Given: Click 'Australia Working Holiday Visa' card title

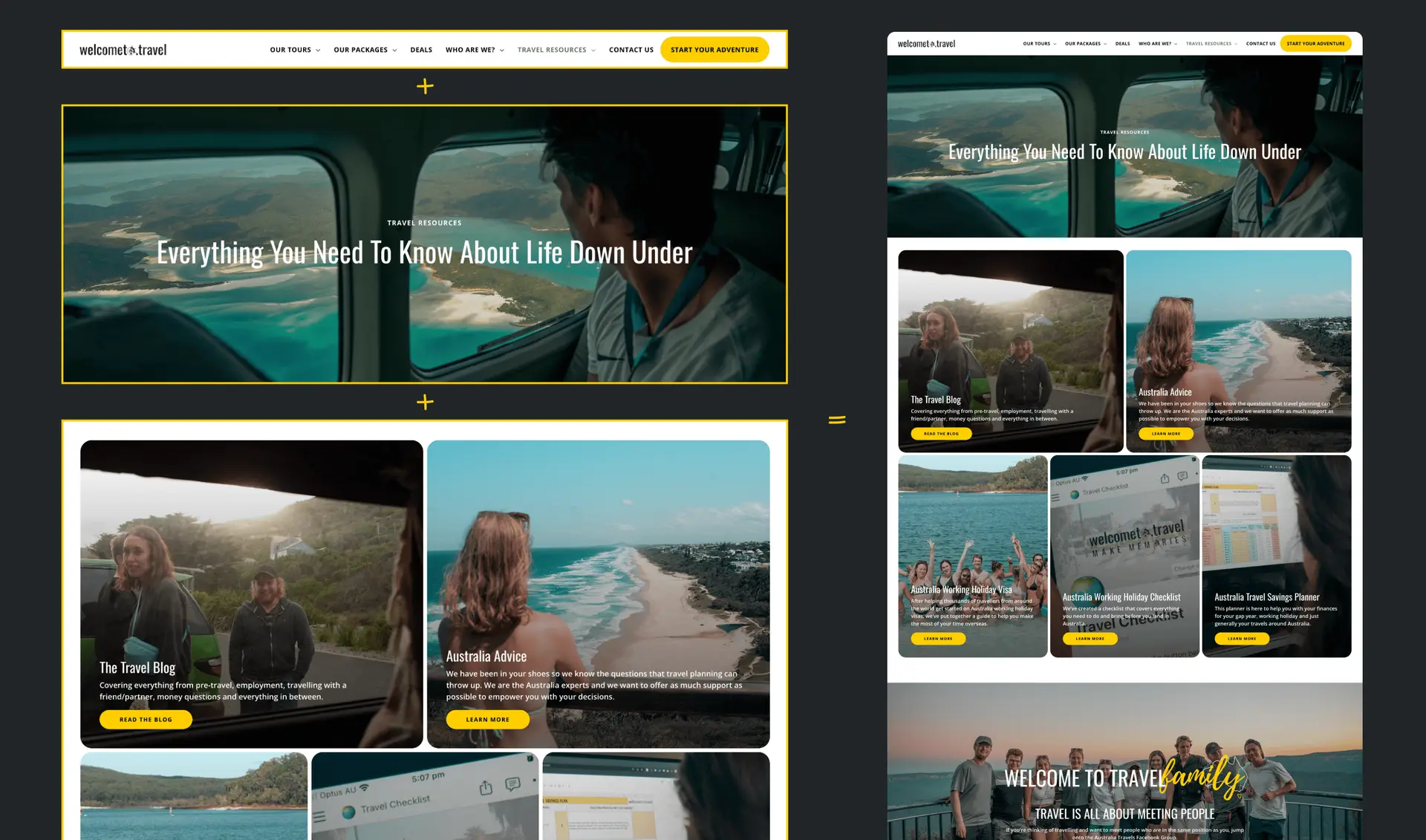Looking at the screenshot, I should [x=961, y=590].
